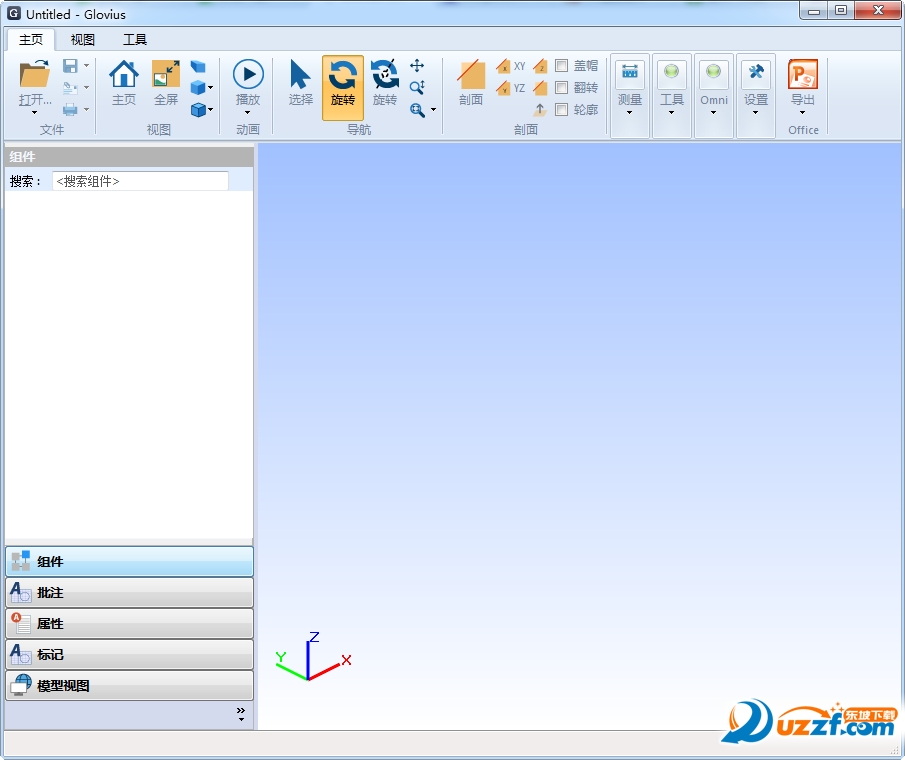Expand the middle cube view dropdown arrow

click(211, 88)
